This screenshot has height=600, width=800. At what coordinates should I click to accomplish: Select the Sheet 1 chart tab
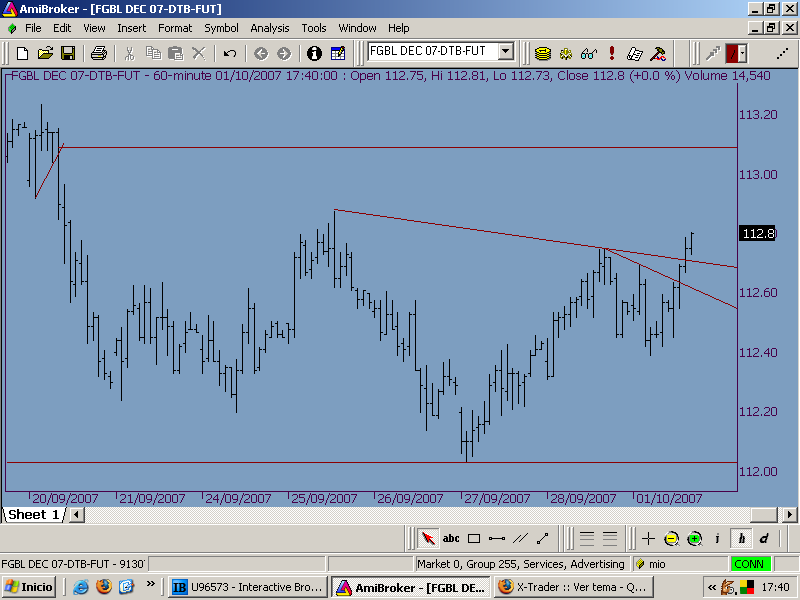click(34, 515)
